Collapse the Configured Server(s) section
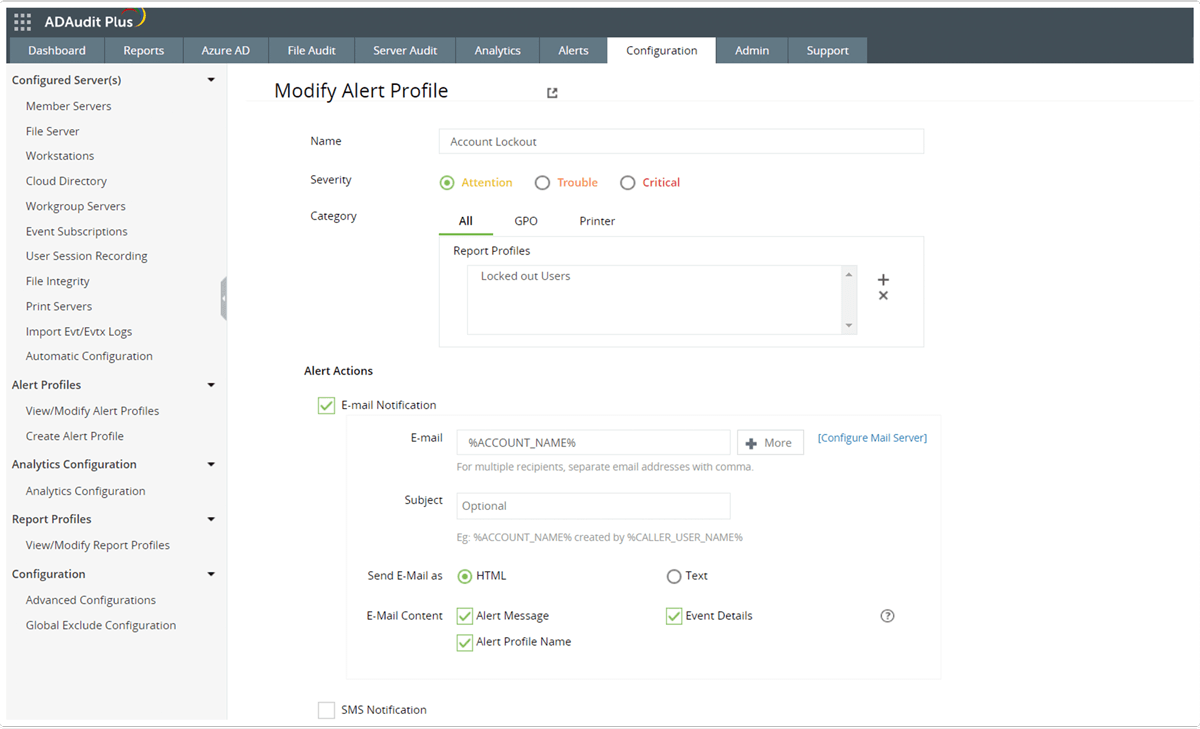This screenshot has width=1200, height=729. [x=211, y=79]
